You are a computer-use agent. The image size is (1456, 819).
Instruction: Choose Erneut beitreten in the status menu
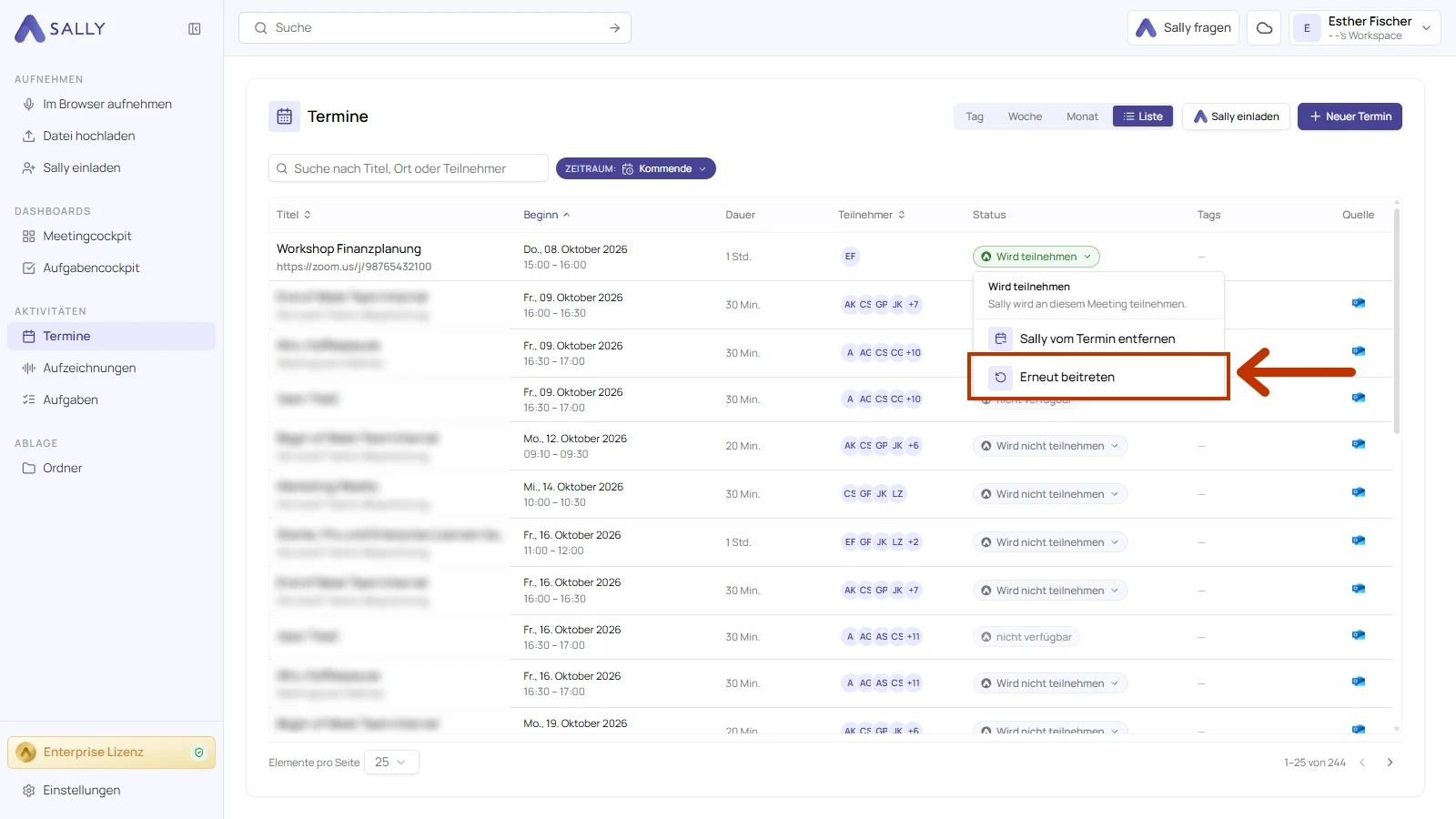click(1097, 377)
